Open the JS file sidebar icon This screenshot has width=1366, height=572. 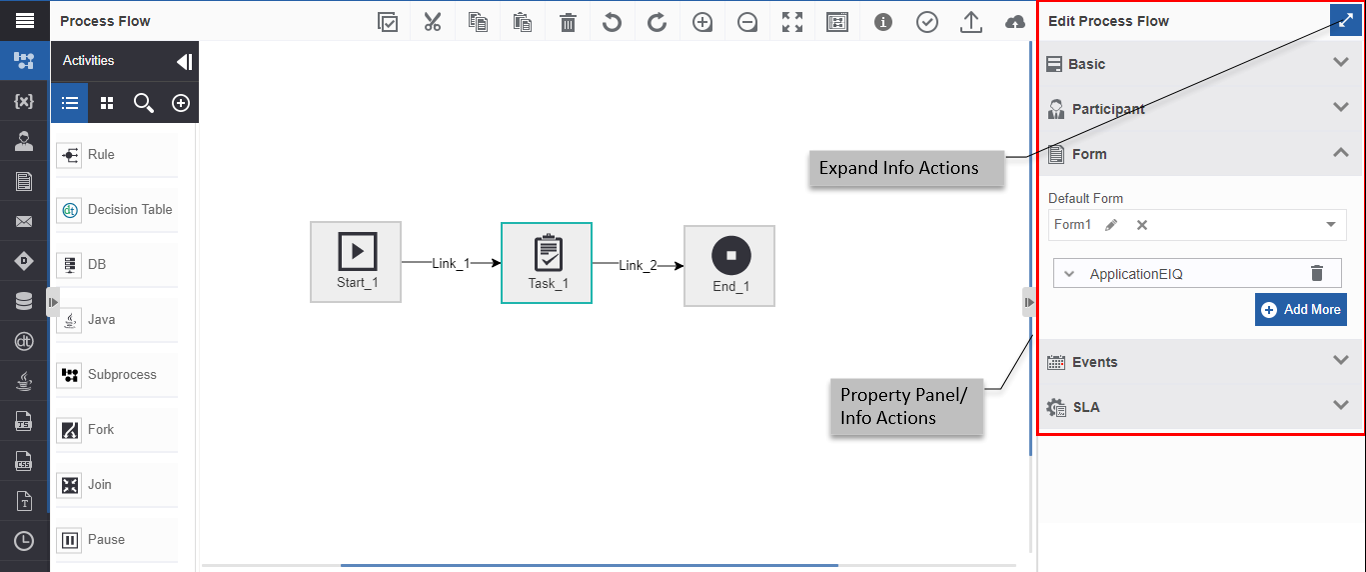click(24, 421)
